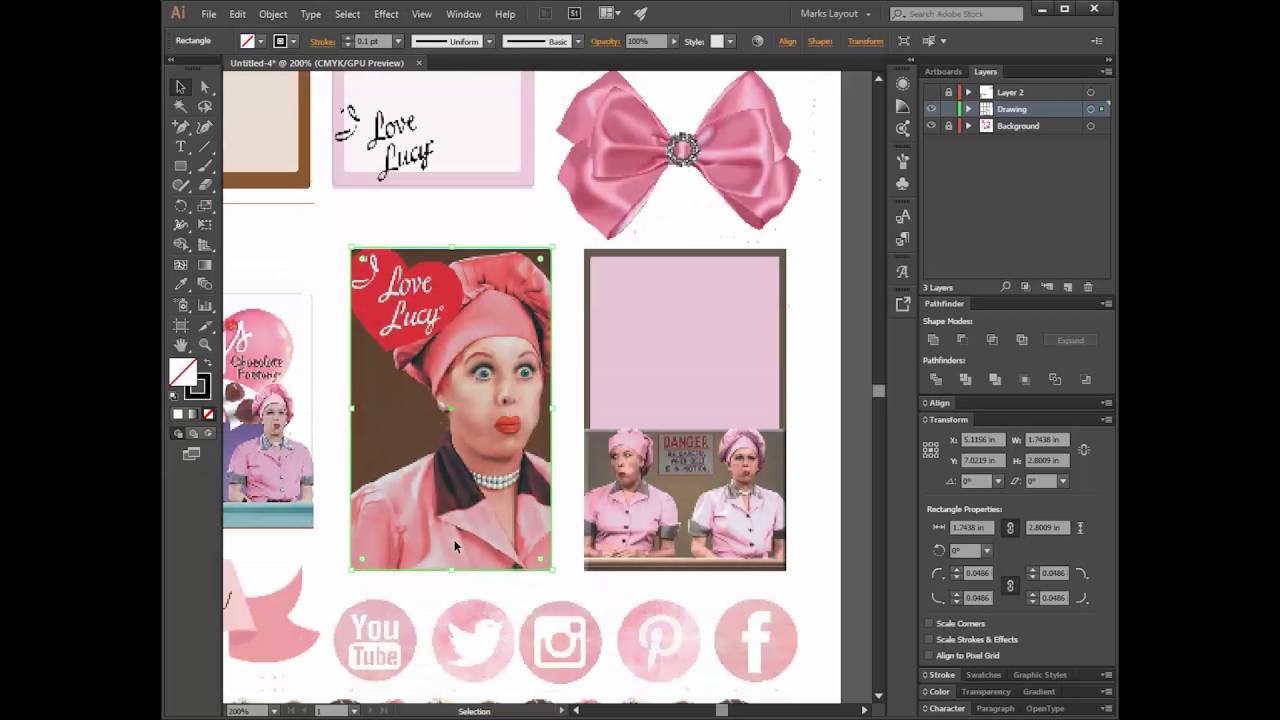Select the Direct Selection tool

point(205,87)
